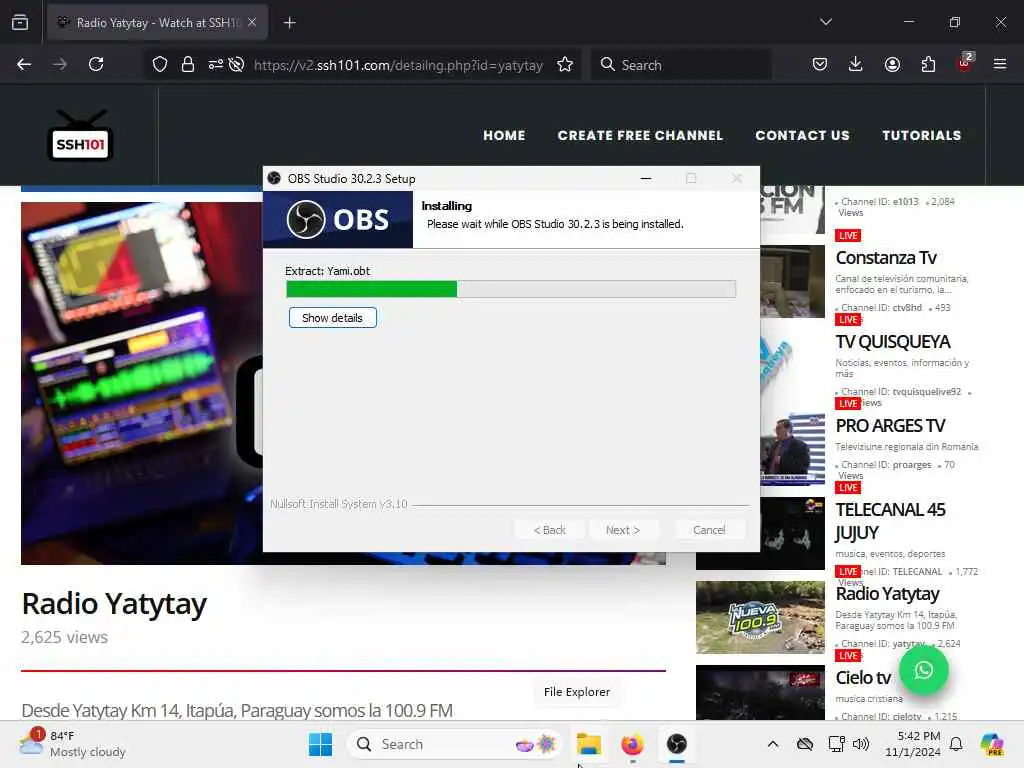
Task: Reload the page in Firefox
Action: point(96,64)
